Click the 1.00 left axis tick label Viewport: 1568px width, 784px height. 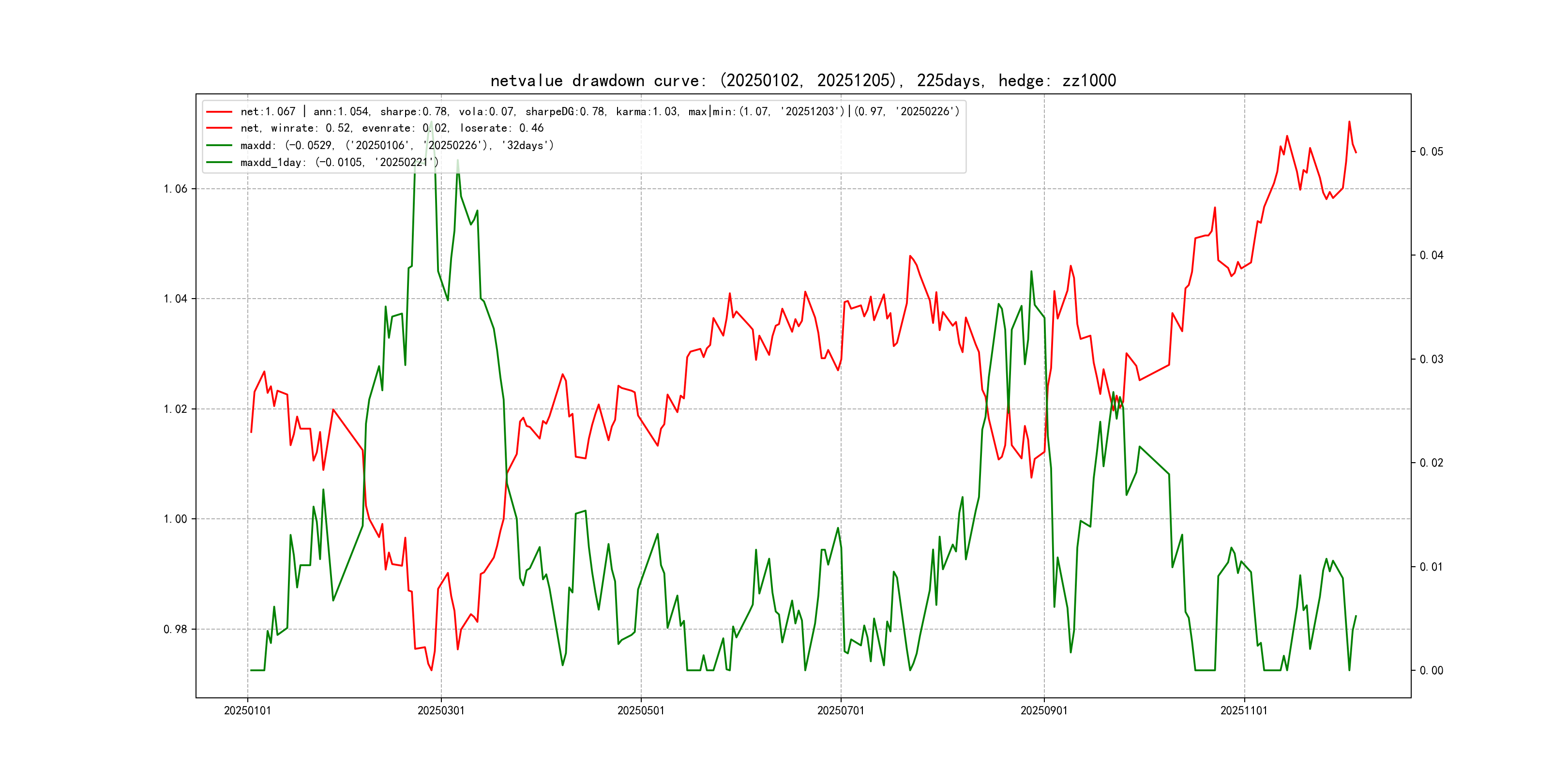[x=175, y=519]
